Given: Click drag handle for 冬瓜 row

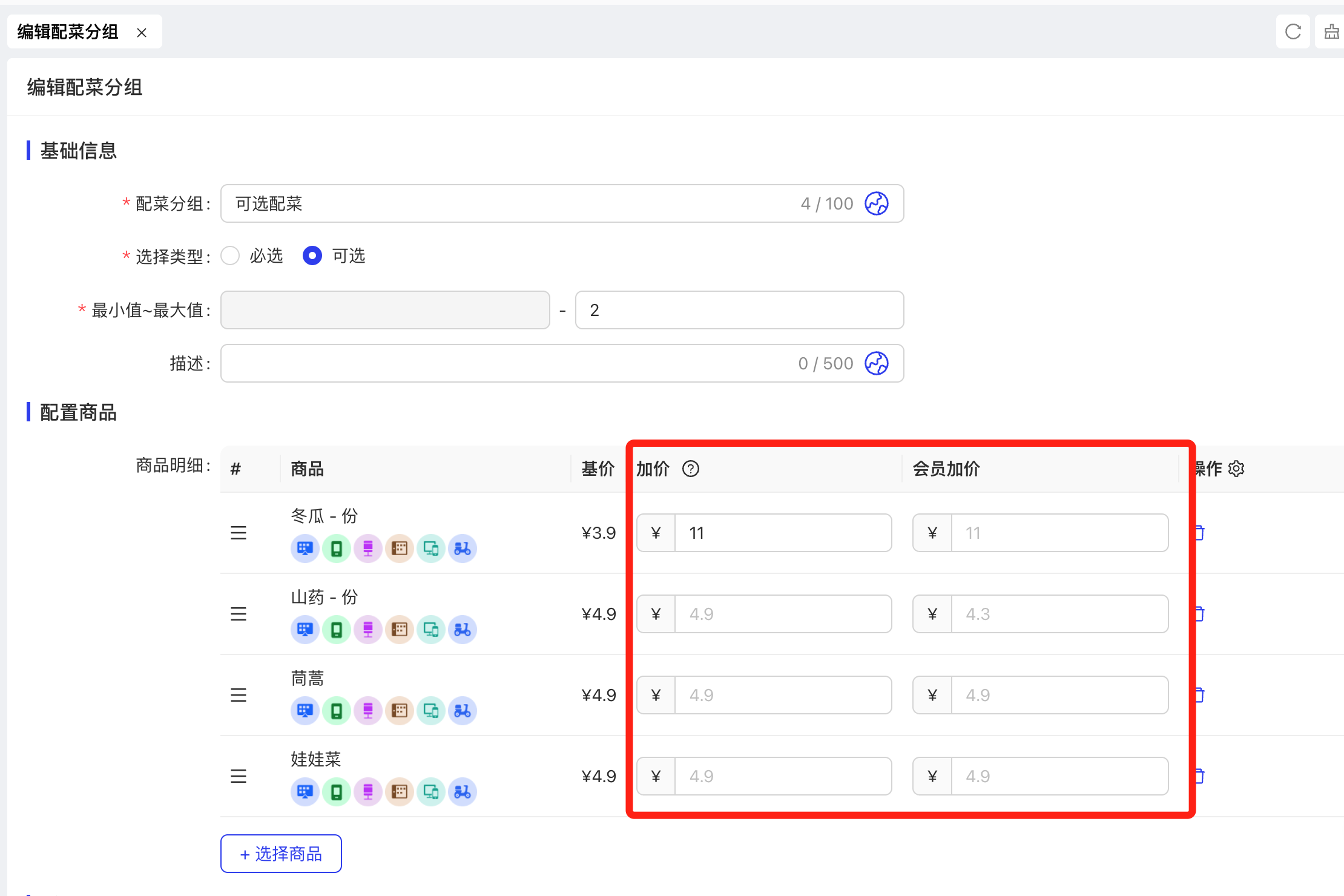Looking at the screenshot, I should click(x=239, y=533).
